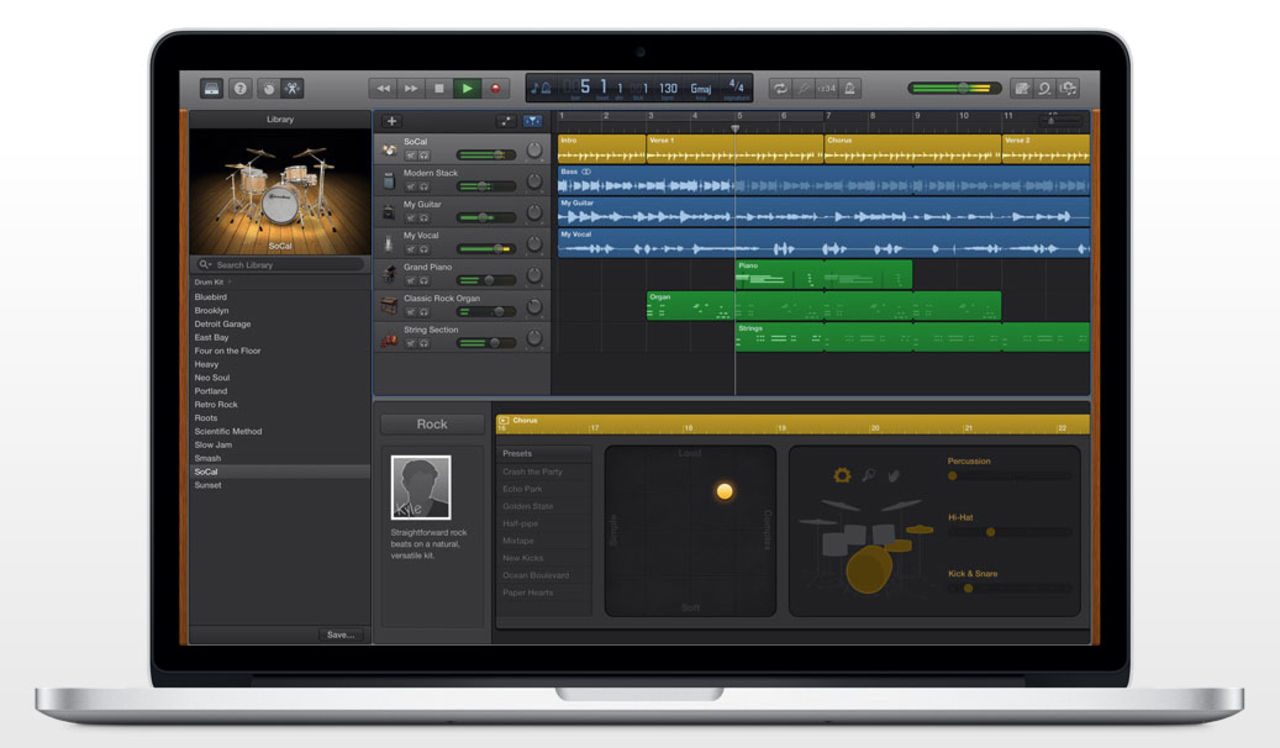
Task: Open the Gmaj key signature selector
Action: pos(700,88)
